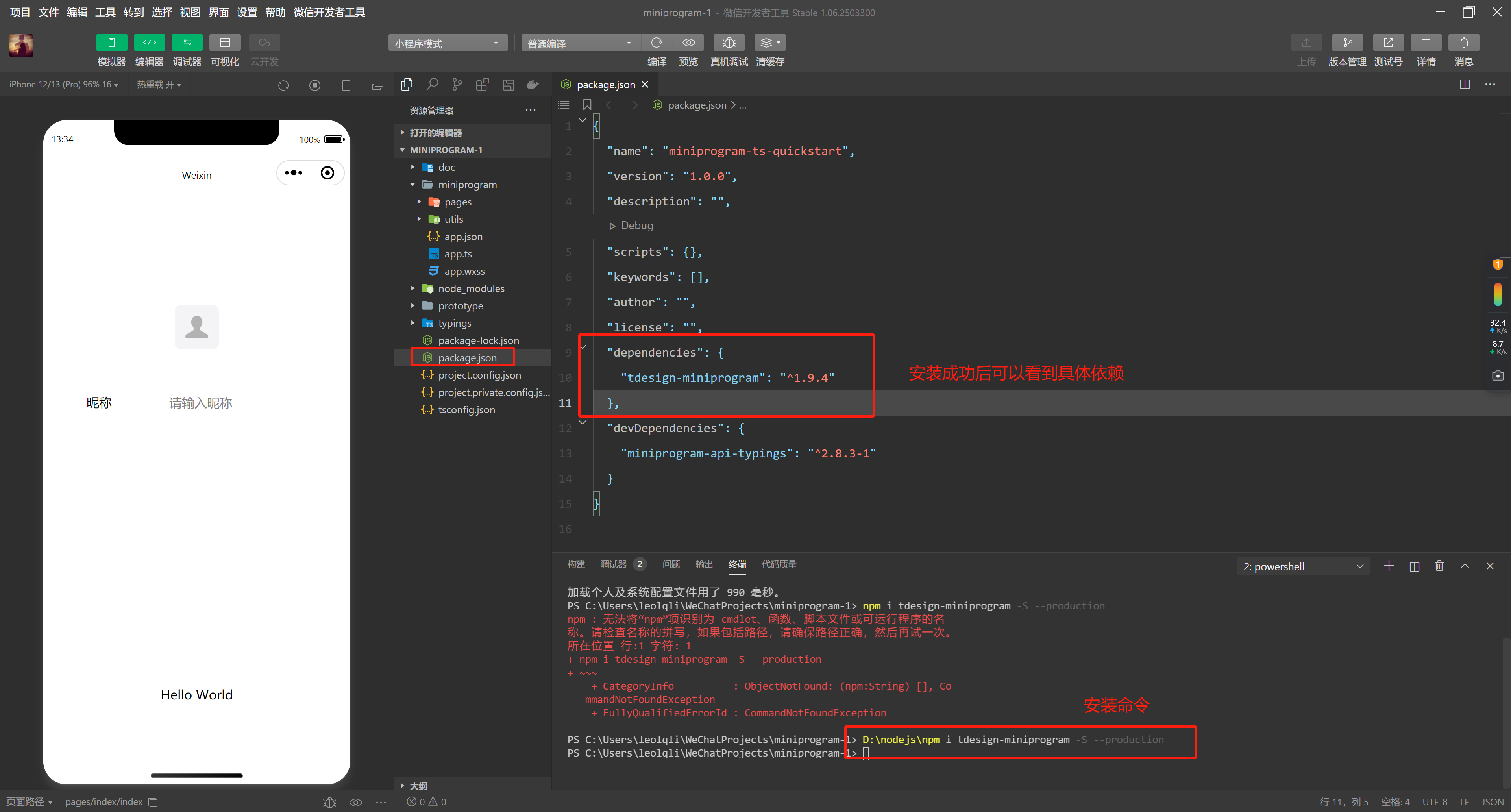
Task: Click the Debug code lens link
Action: (636, 225)
